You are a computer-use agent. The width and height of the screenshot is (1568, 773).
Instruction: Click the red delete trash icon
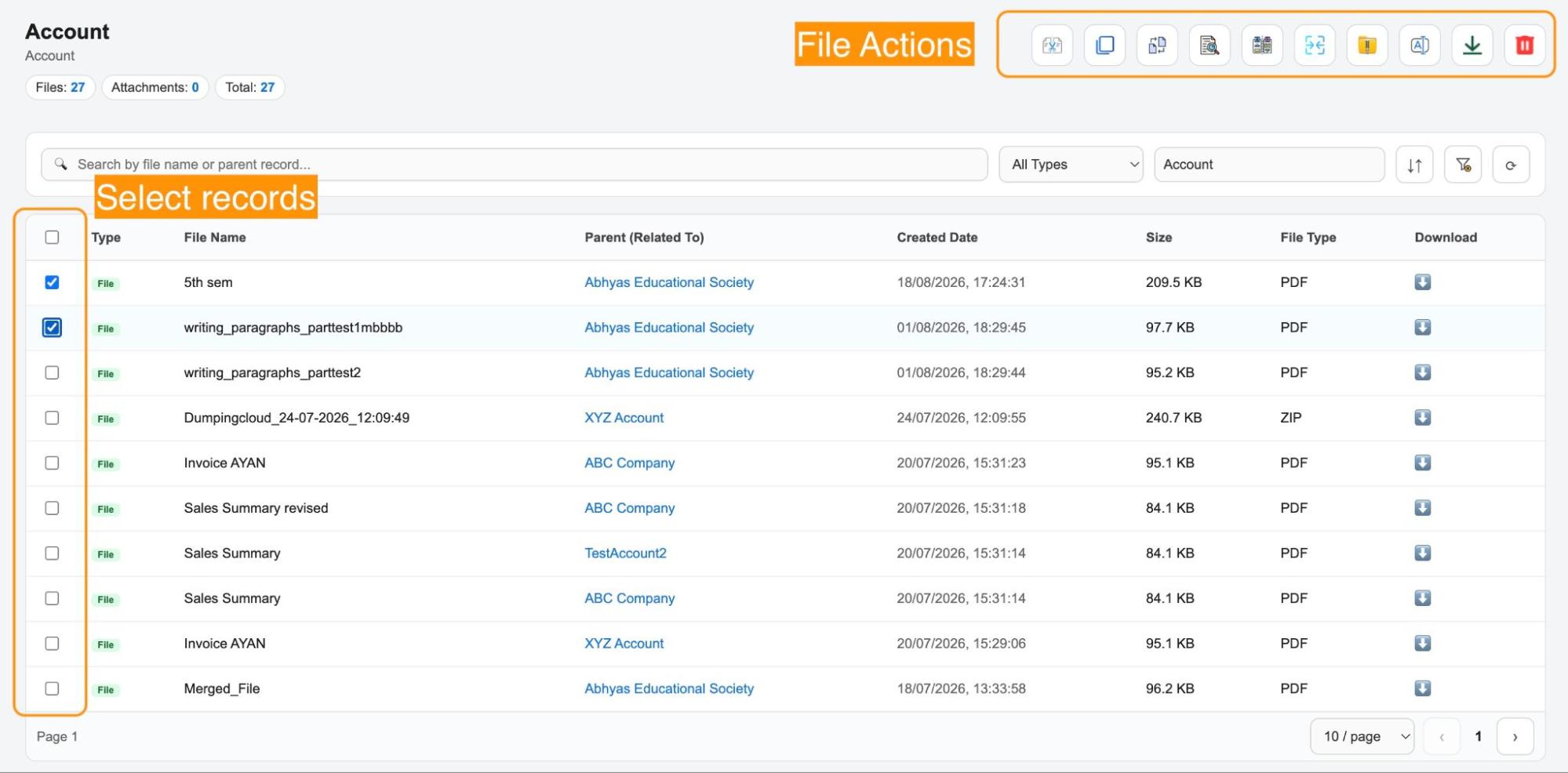pos(1525,45)
